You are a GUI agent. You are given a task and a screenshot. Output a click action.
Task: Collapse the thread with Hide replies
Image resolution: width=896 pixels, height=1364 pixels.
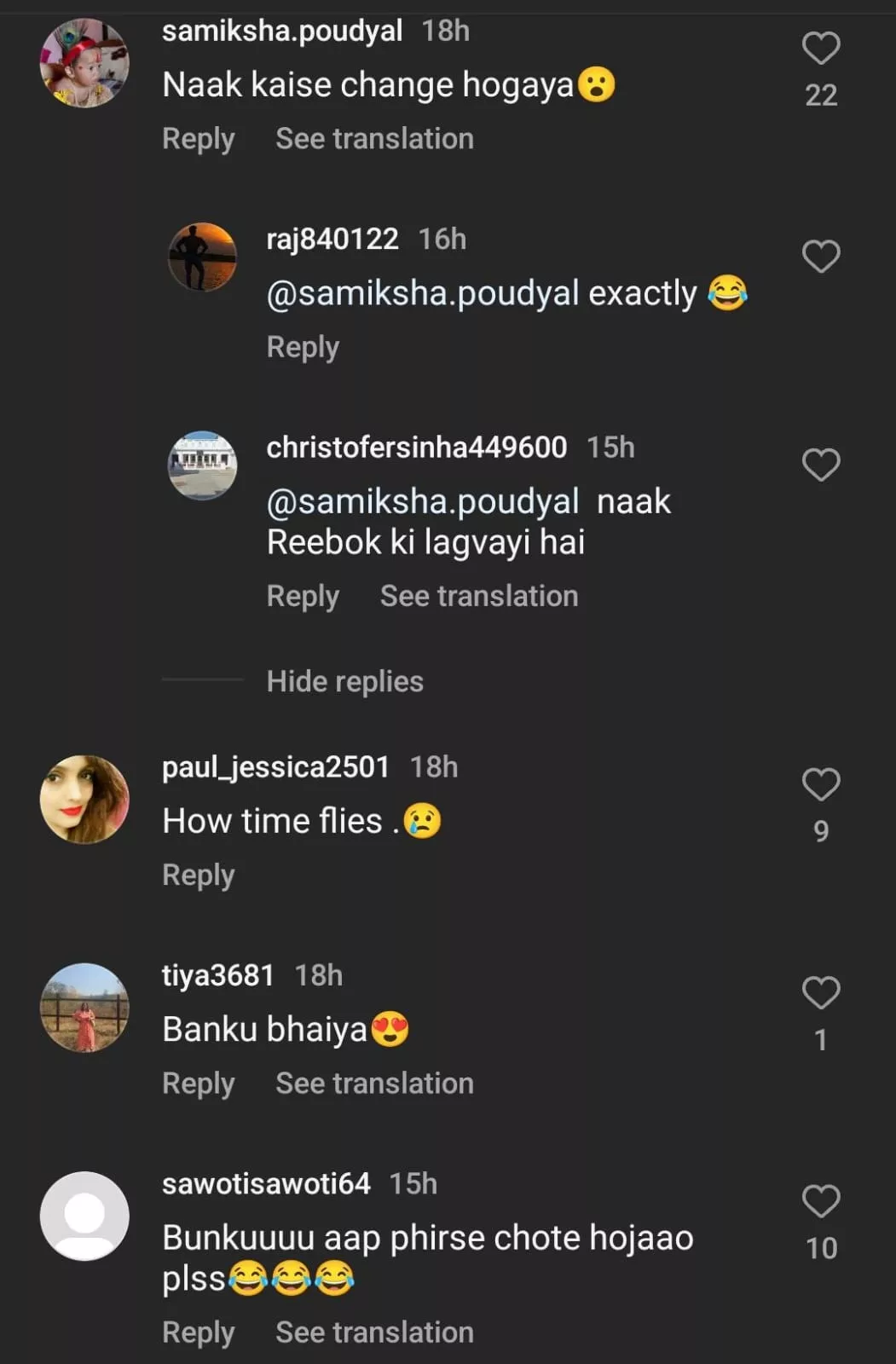[x=344, y=681]
